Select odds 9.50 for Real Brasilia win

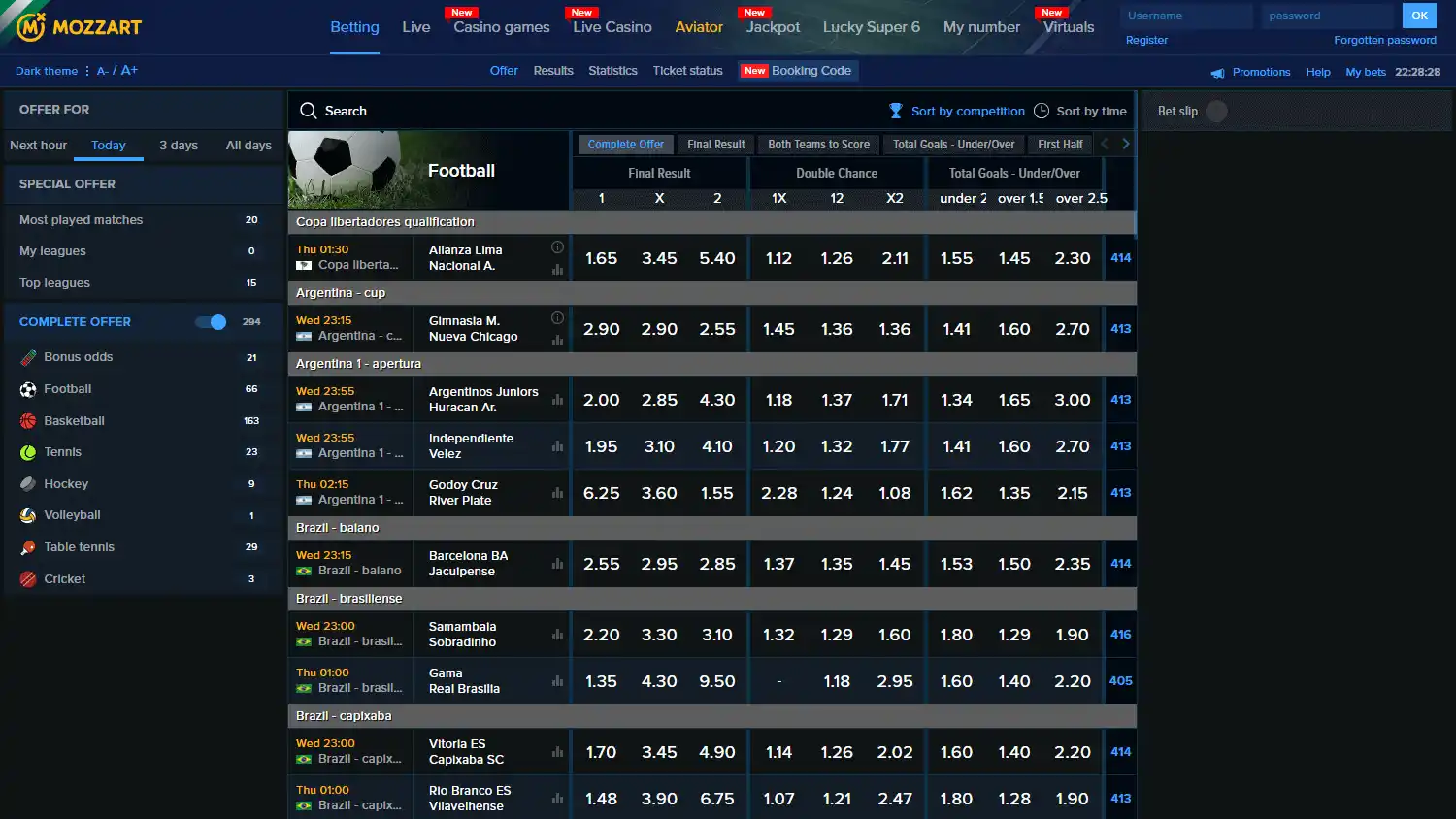click(717, 681)
